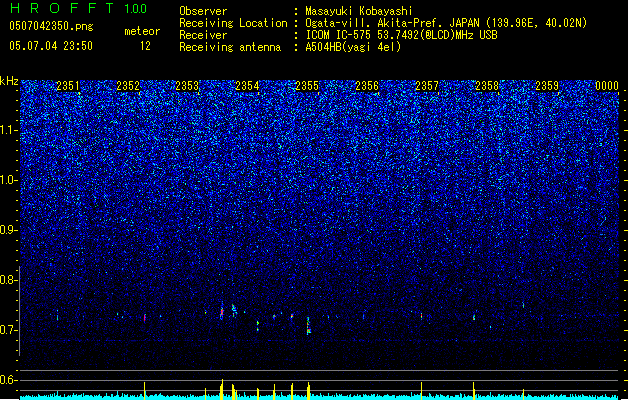
Task: Click observer name Masayuki Kobayashi
Action: pyautogui.click(x=359, y=11)
